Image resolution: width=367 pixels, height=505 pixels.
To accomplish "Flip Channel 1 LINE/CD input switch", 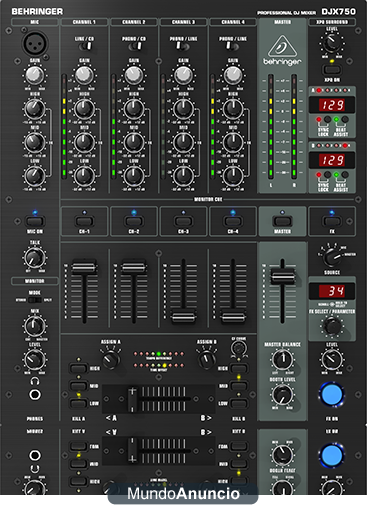I will [86, 46].
